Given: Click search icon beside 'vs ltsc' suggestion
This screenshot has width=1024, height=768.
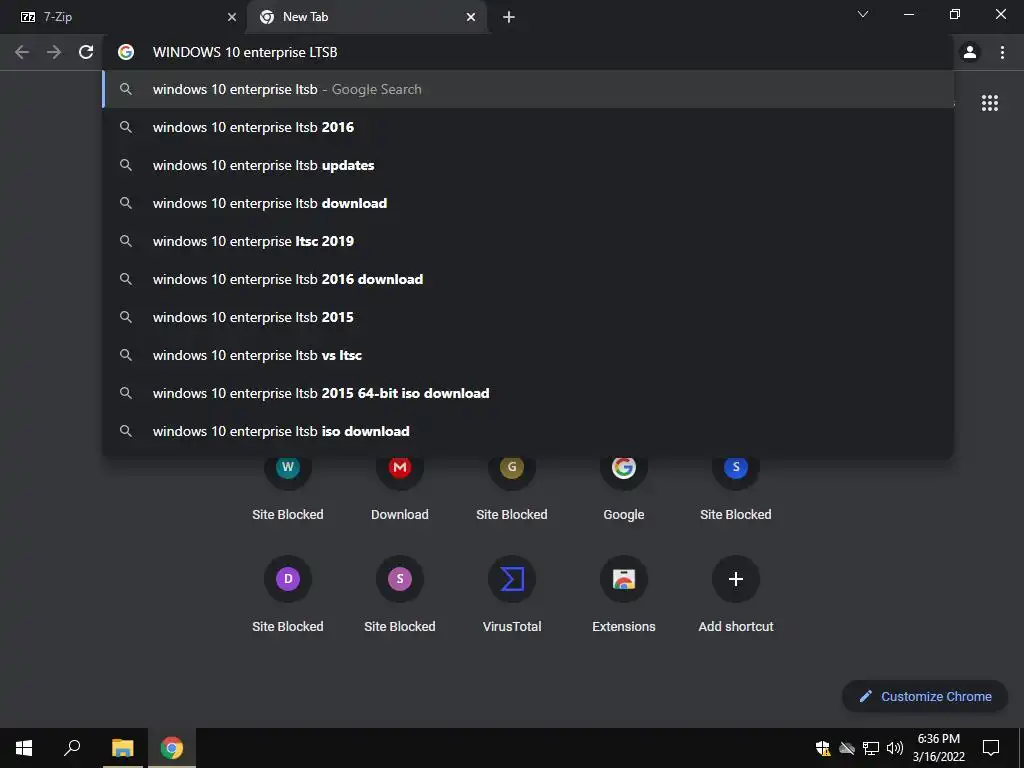Looking at the screenshot, I should 126,355.
